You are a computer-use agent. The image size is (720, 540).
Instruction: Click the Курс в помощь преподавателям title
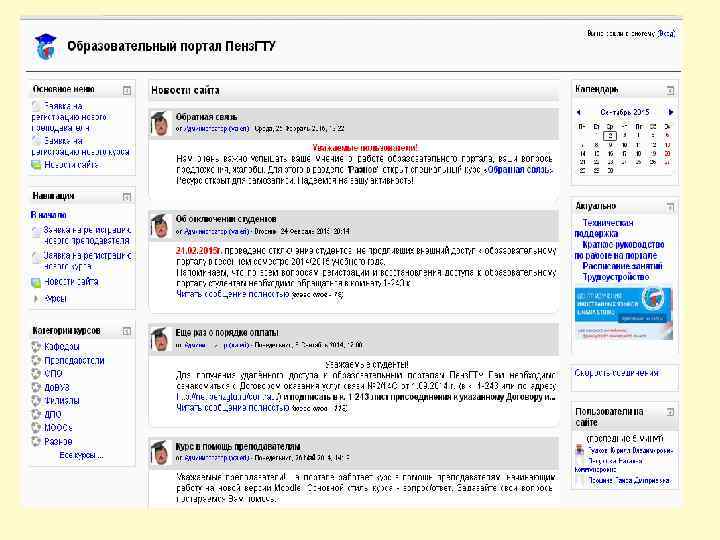pyautogui.click(x=238, y=446)
